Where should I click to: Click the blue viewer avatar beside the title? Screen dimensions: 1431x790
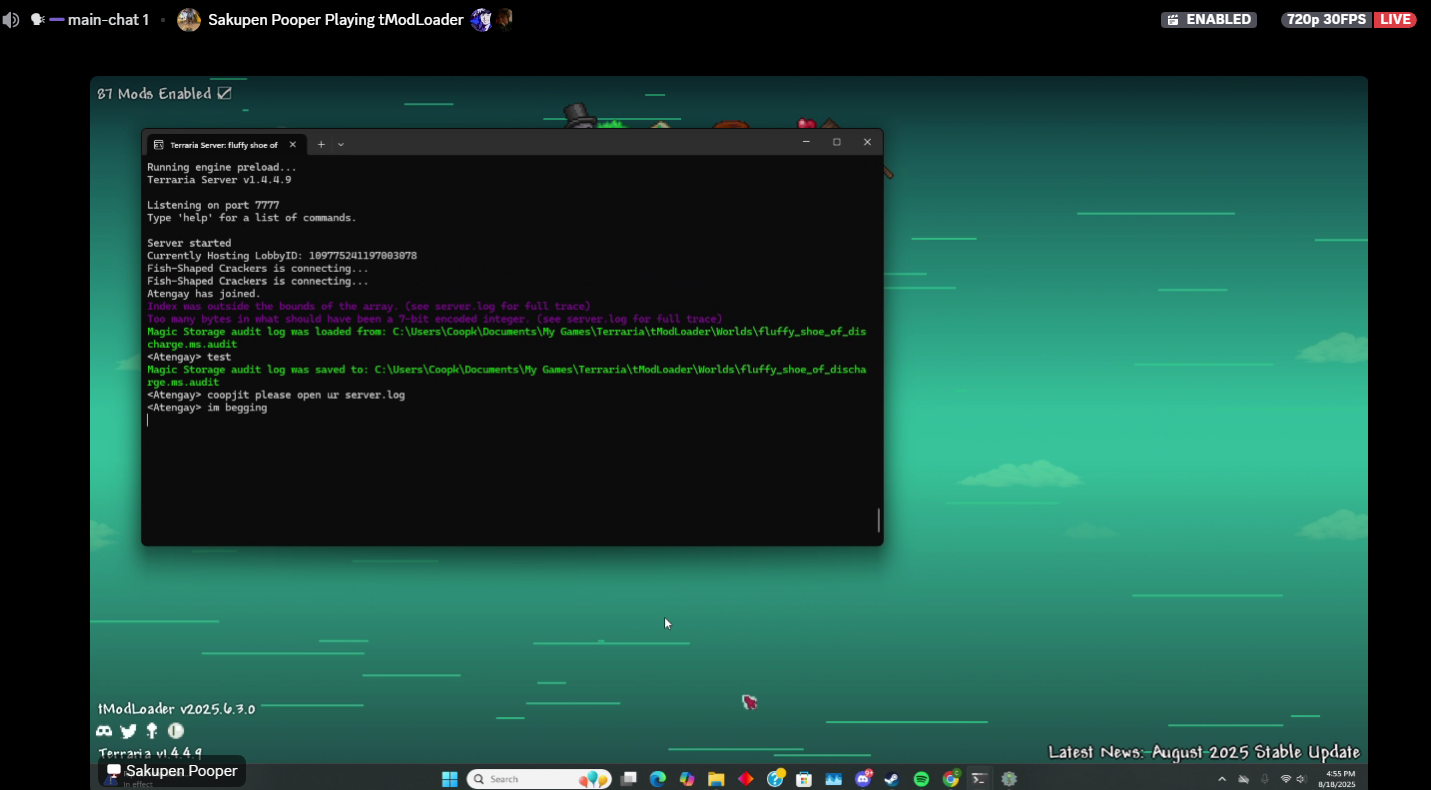[x=481, y=20]
